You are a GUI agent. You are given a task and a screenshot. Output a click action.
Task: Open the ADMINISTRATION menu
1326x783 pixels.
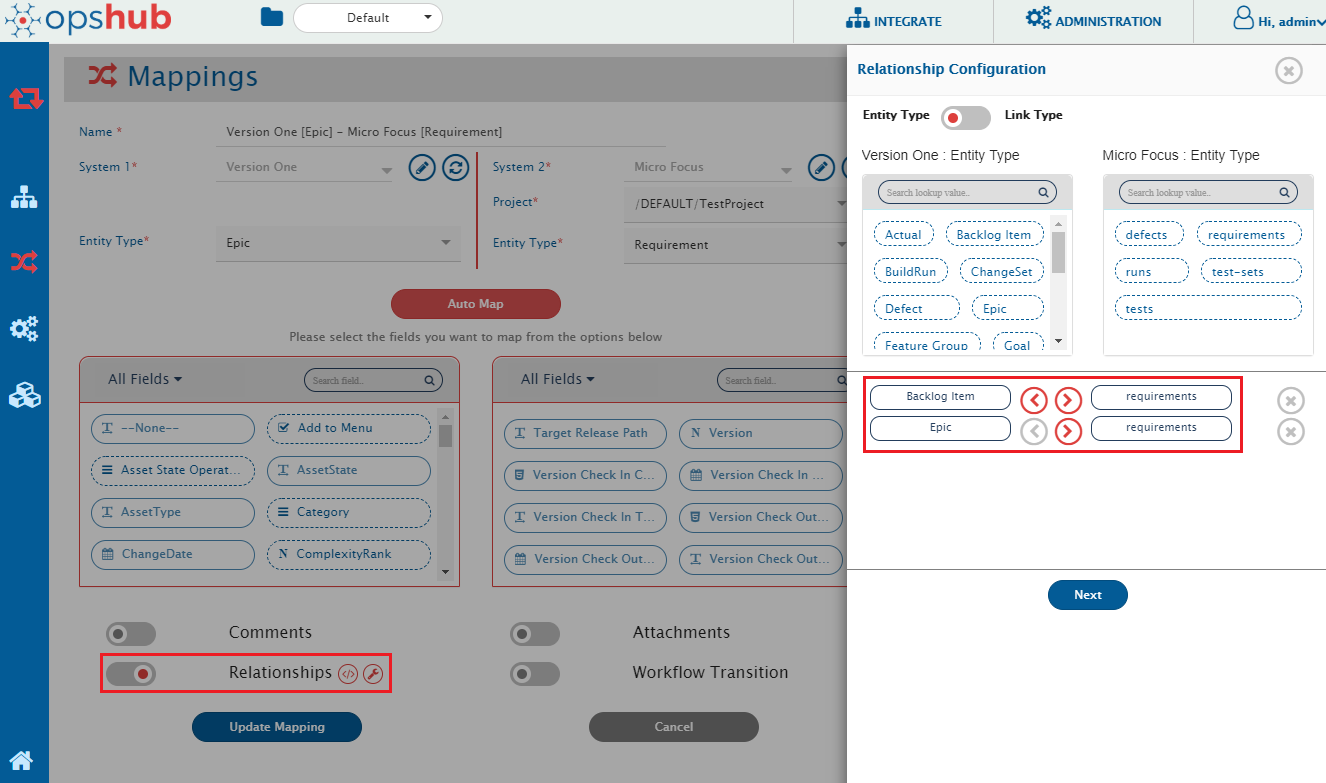pyautogui.click(x=1093, y=21)
